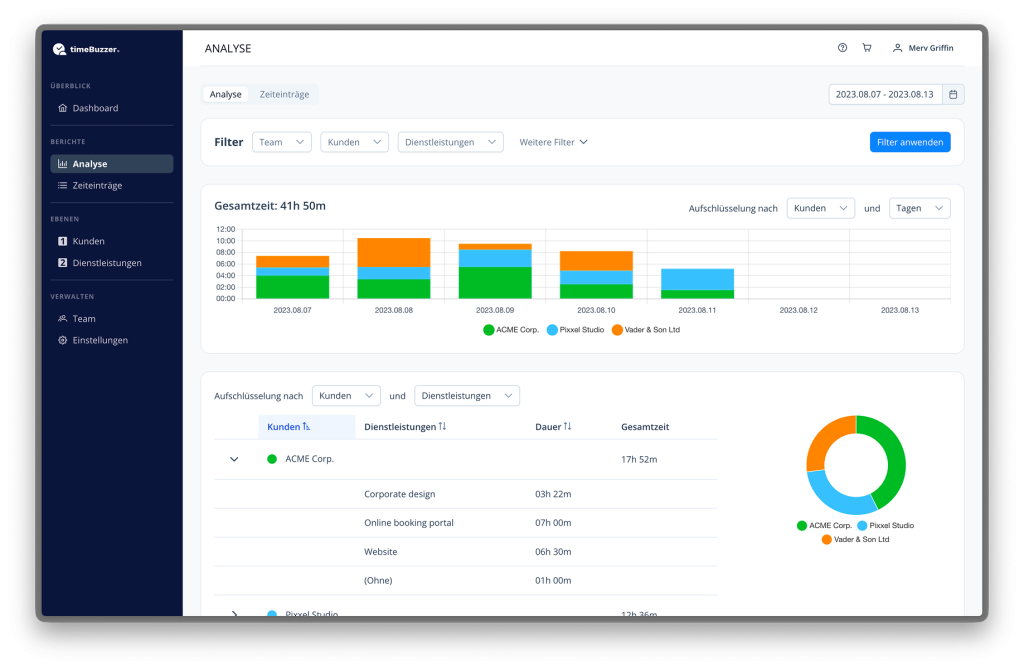The width and height of the screenshot is (1024, 669).
Task: Switch to the Zeiteinträge tab
Action: pyautogui.click(x=284, y=94)
